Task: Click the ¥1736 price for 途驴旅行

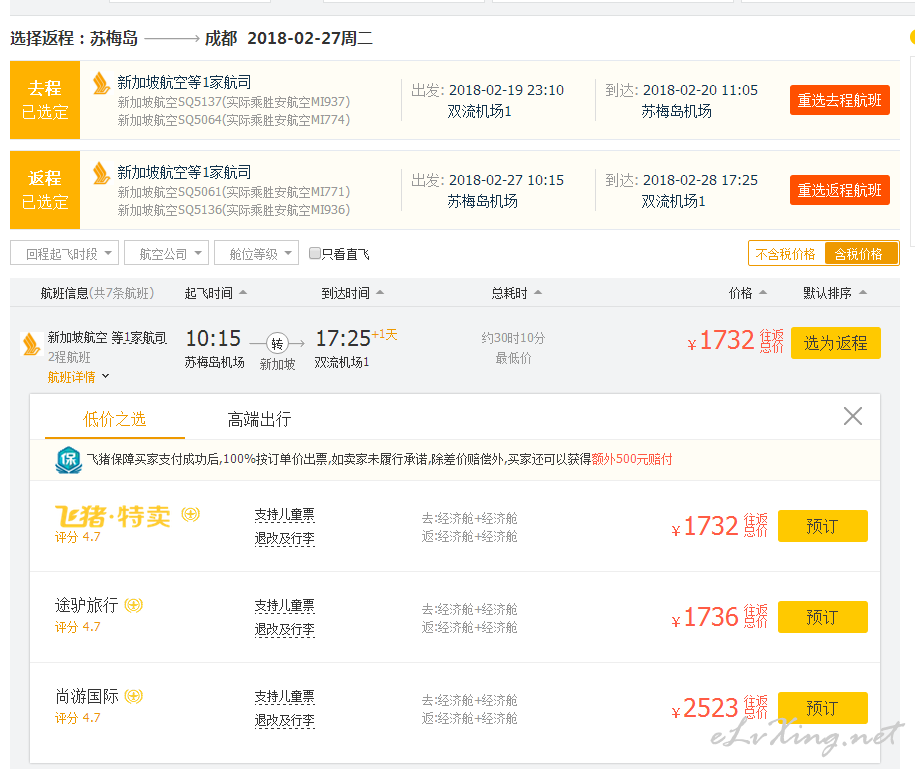Action: (x=706, y=618)
